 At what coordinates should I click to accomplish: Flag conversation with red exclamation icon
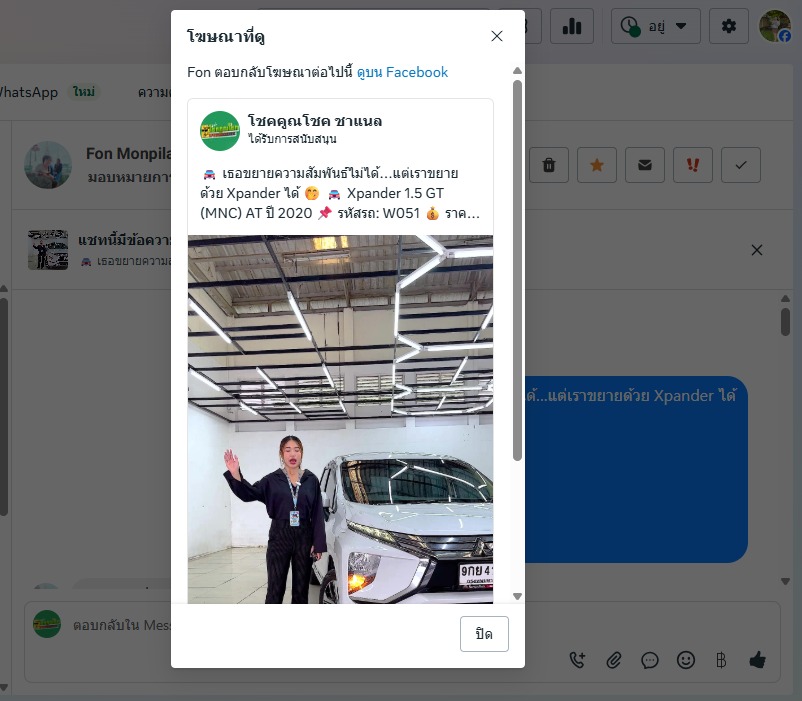693,165
